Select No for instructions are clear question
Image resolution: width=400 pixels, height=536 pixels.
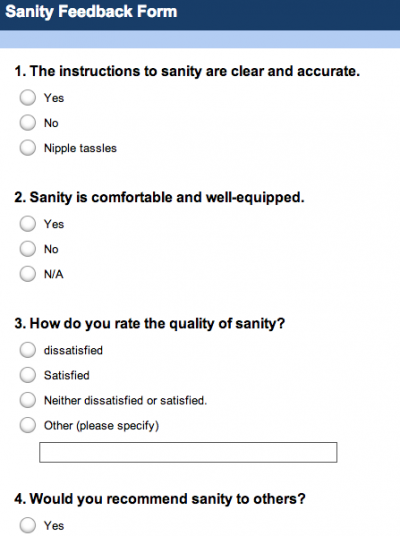28,123
